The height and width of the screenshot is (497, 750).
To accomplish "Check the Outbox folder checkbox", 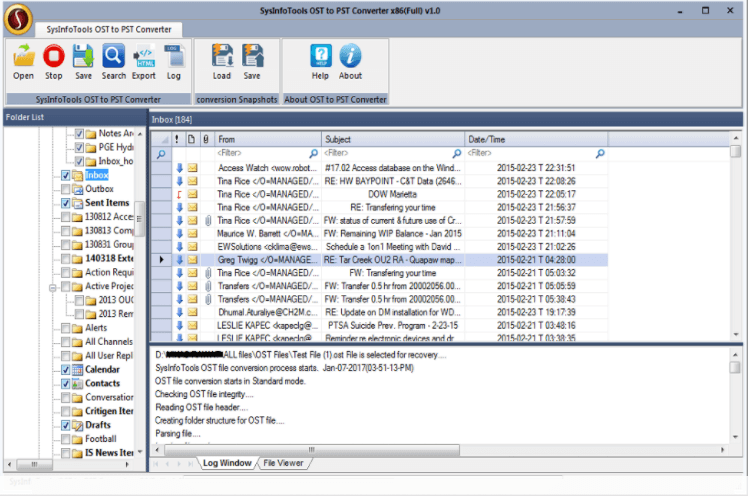I will (66, 189).
